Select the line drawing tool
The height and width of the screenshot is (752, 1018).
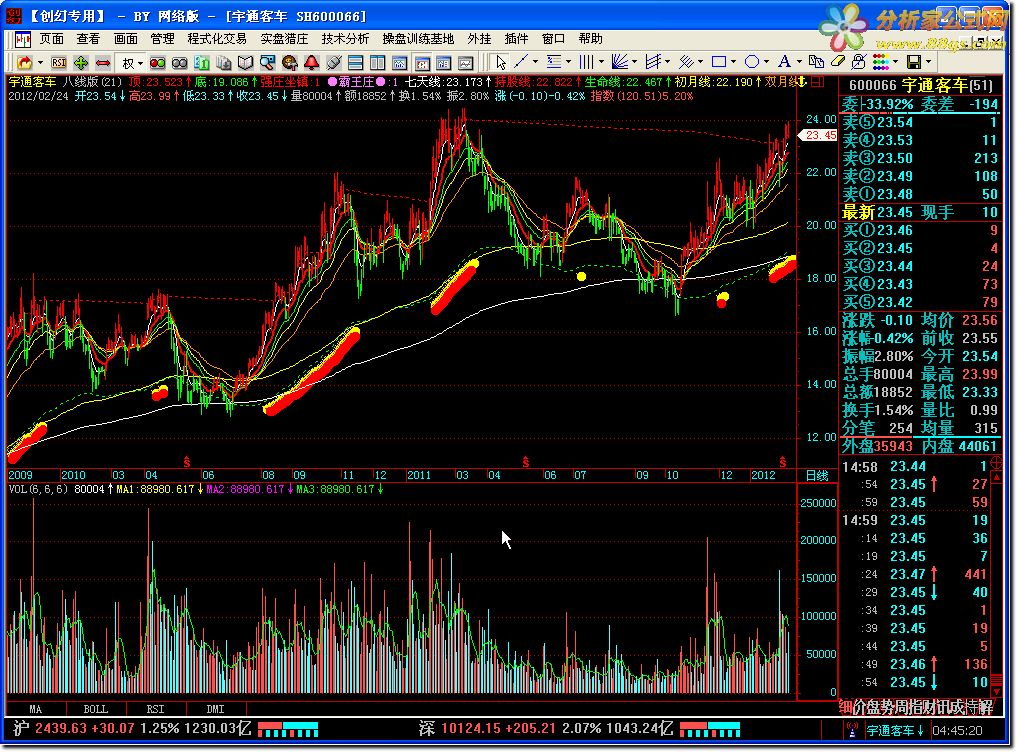pos(521,62)
